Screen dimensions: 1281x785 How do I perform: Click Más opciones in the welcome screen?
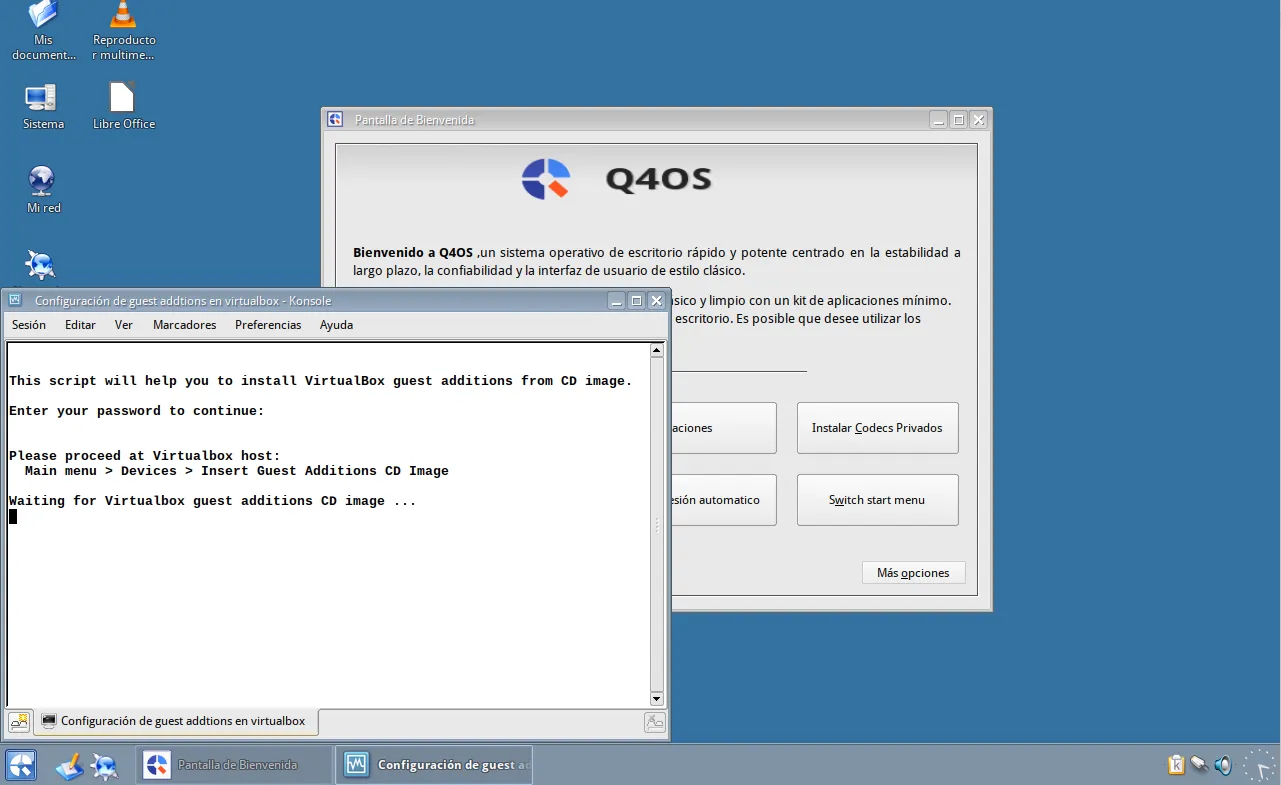pos(912,572)
